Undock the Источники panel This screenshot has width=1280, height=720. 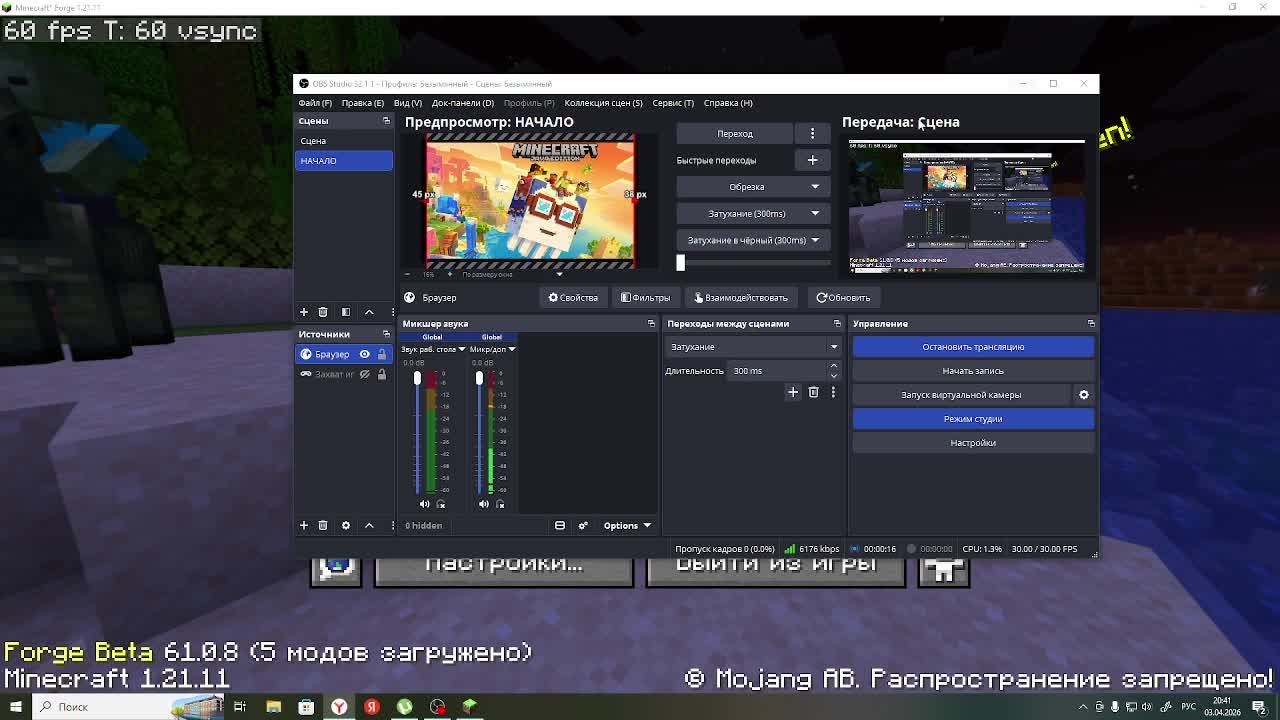[x=386, y=334]
